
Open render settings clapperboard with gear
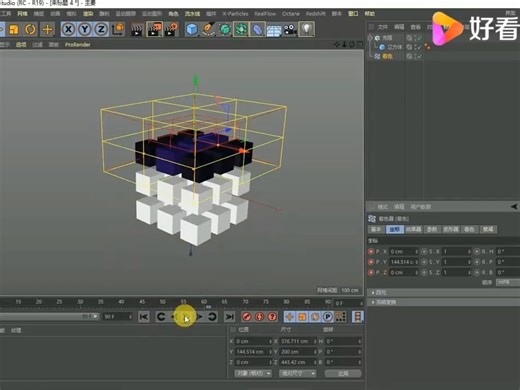point(172,29)
